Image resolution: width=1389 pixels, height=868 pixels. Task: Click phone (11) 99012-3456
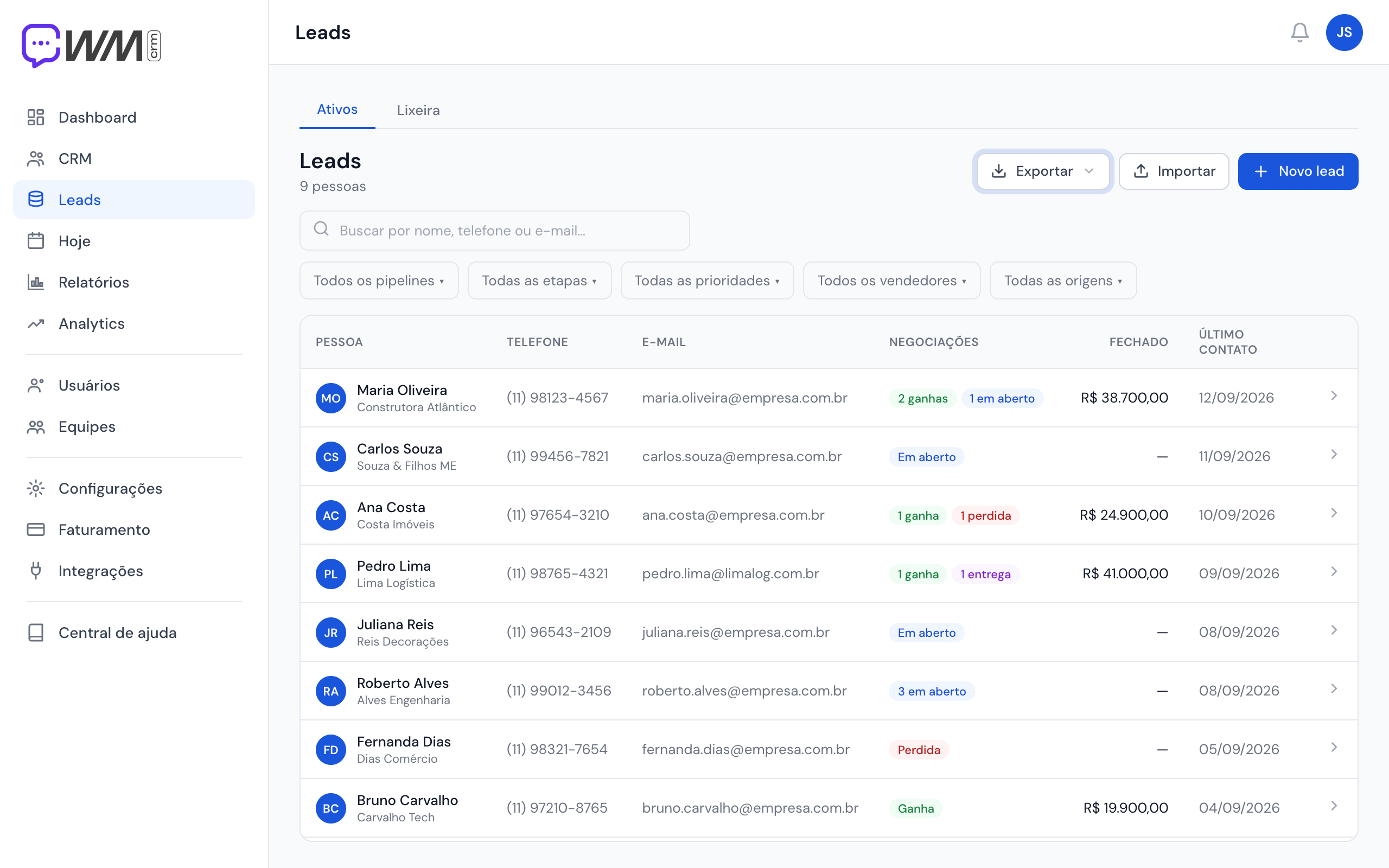[x=558, y=691]
